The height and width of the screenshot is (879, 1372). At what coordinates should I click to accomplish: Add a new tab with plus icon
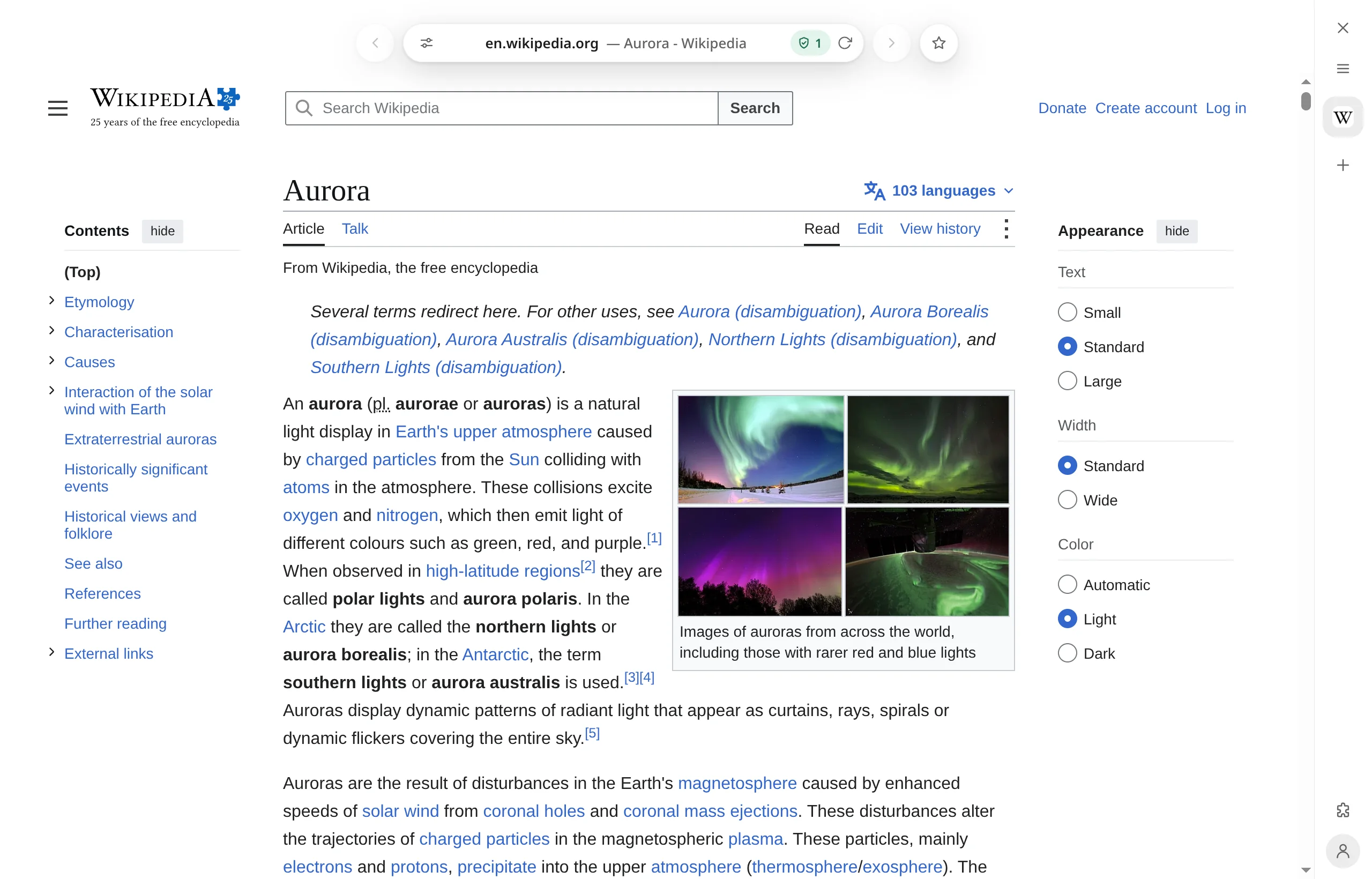(1343, 165)
